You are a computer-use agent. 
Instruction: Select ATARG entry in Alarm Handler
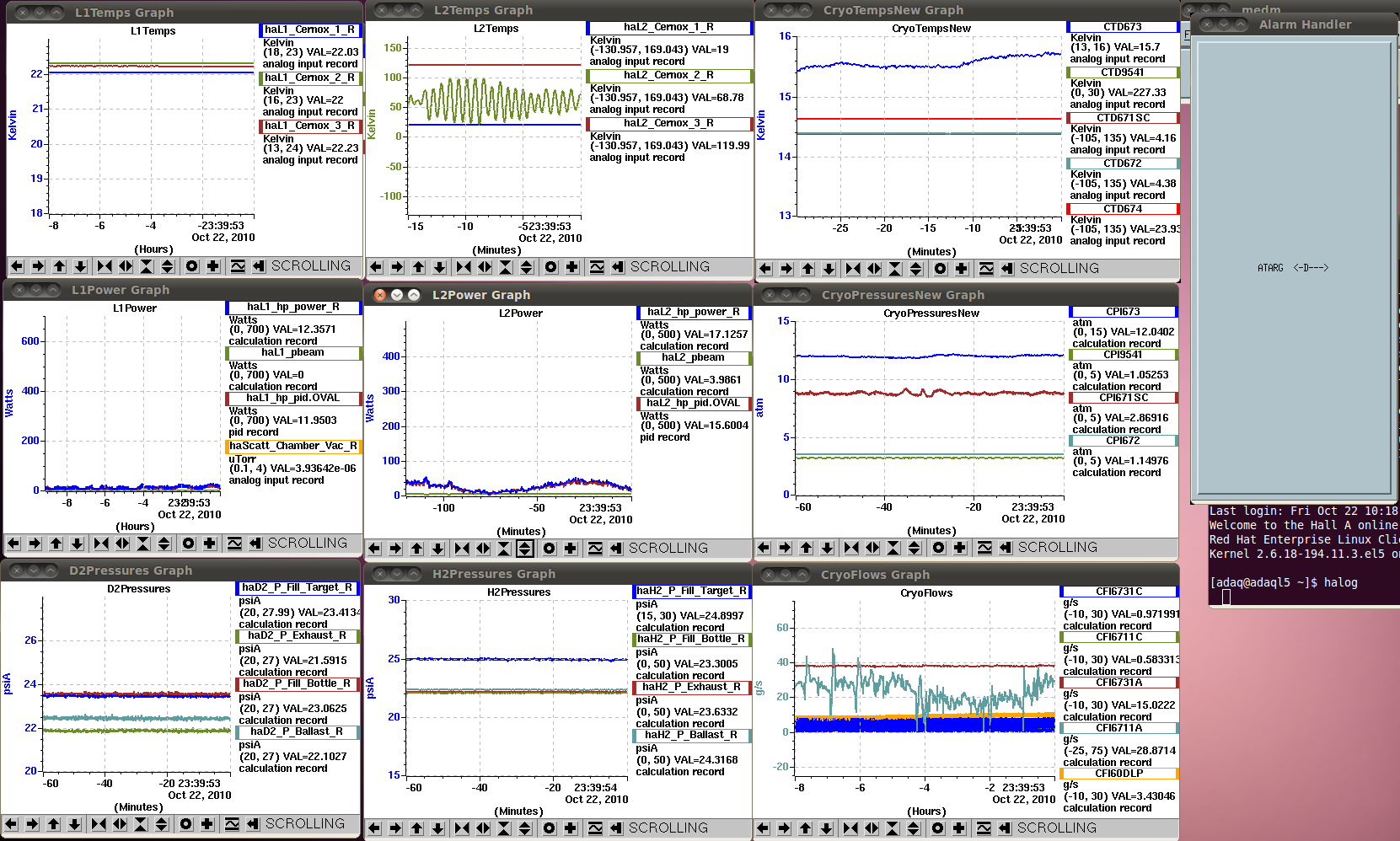pos(1292,268)
